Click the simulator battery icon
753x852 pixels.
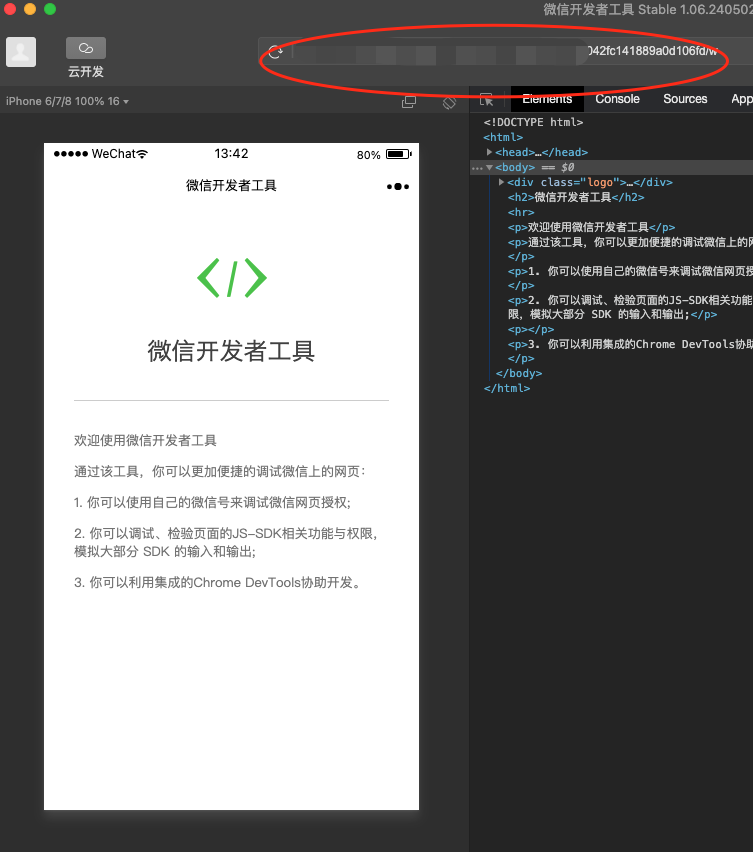[x=399, y=154]
